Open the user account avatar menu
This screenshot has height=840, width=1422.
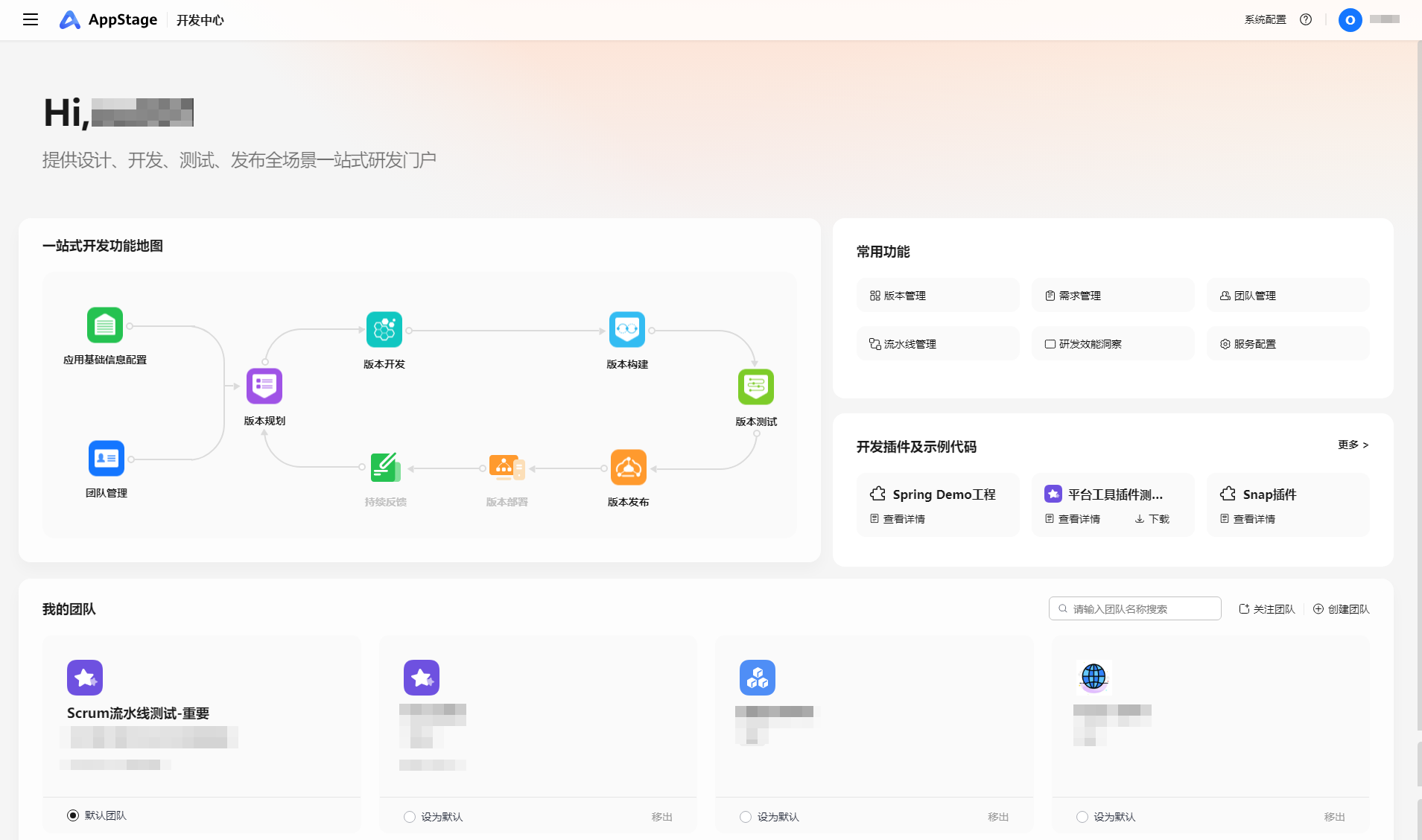[1350, 19]
